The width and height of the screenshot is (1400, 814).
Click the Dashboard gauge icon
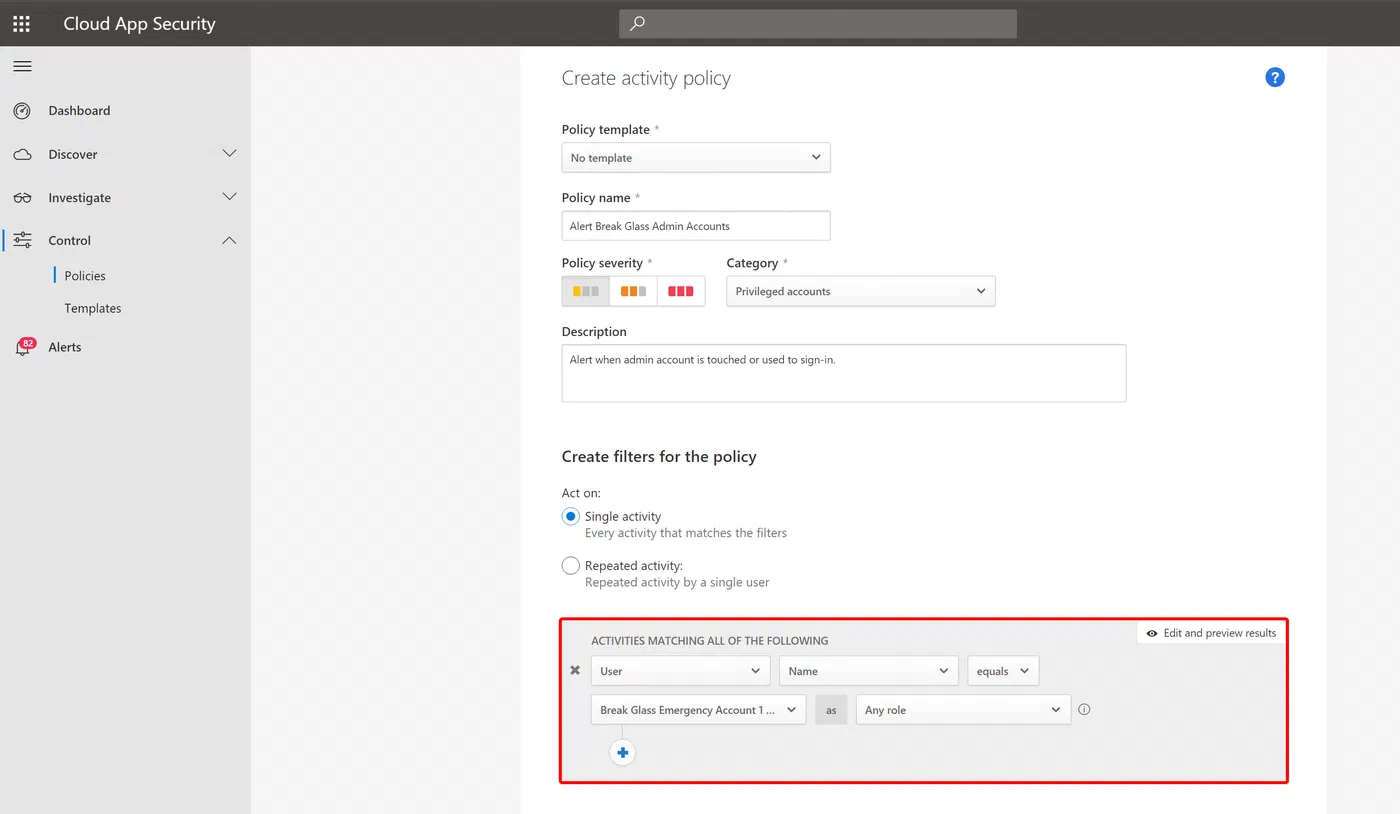[x=22, y=111]
